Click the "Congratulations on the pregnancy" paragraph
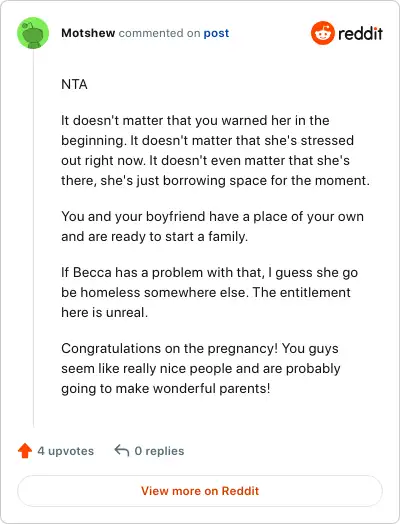 pos(201,368)
